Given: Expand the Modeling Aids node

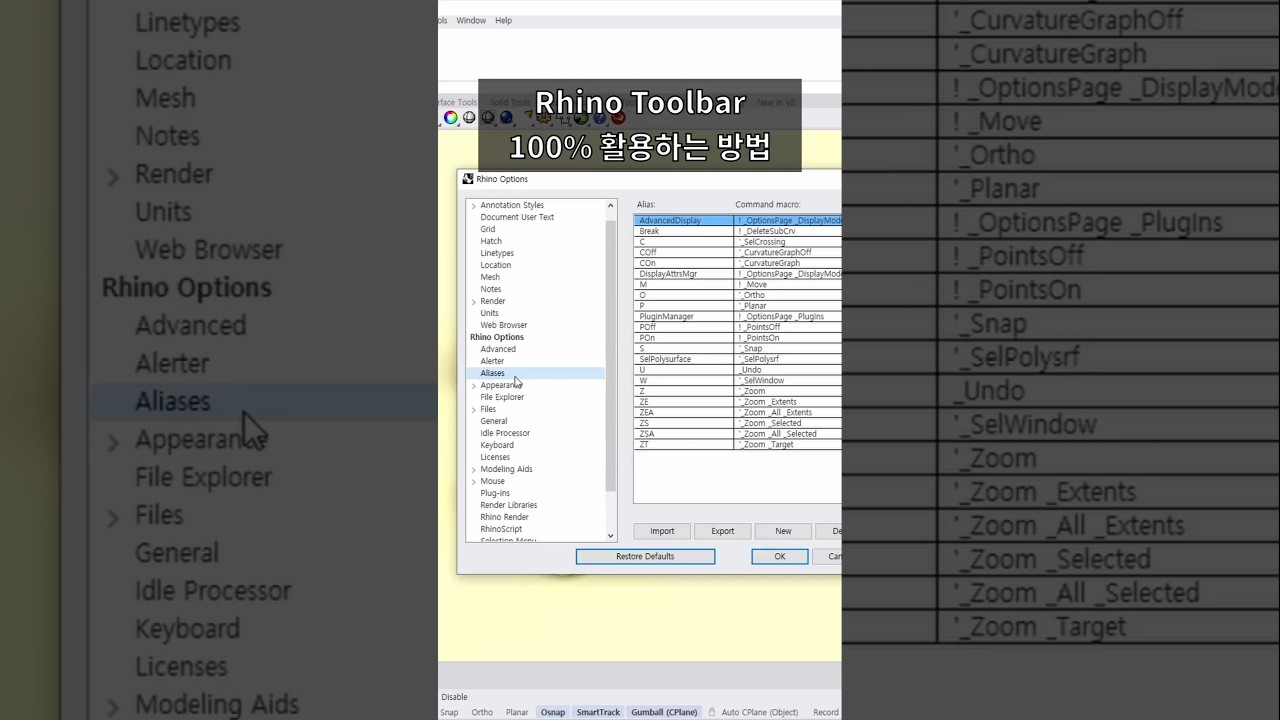Looking at the screenshot, I should (x=473, y=469).
